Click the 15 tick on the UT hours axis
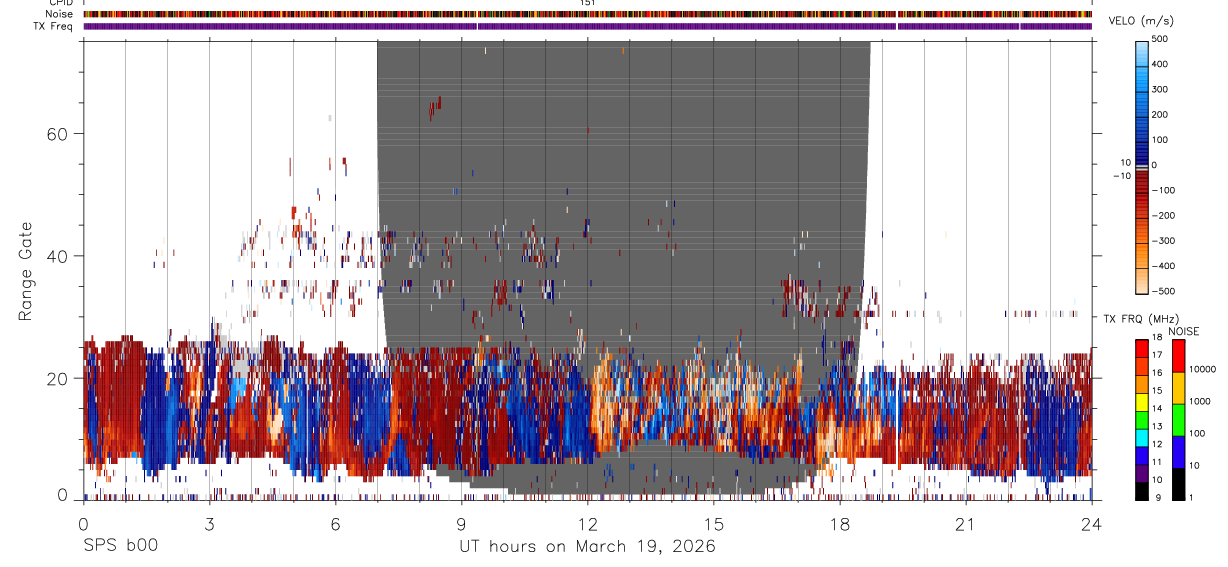Screen dimensions: 1228x567 [714, 523]
